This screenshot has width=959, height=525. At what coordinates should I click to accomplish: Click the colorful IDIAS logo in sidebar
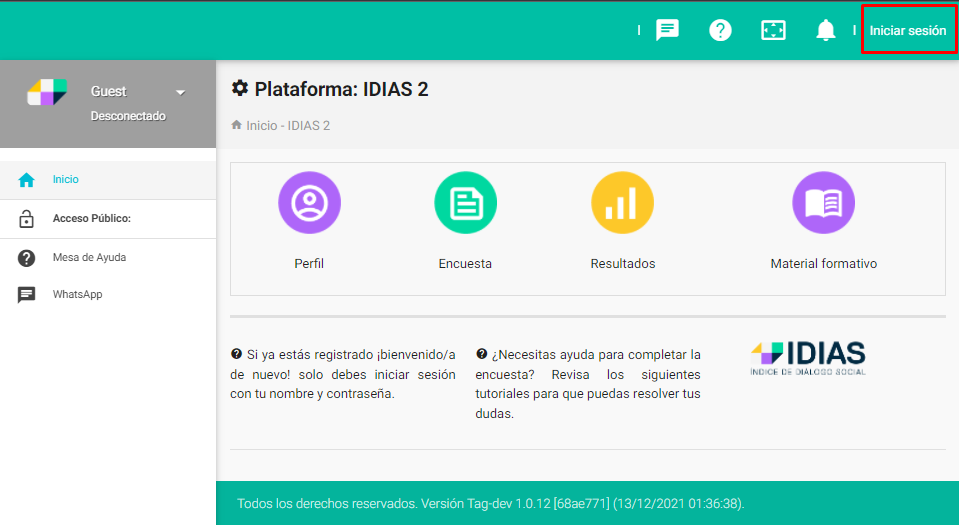click(47, 92)
